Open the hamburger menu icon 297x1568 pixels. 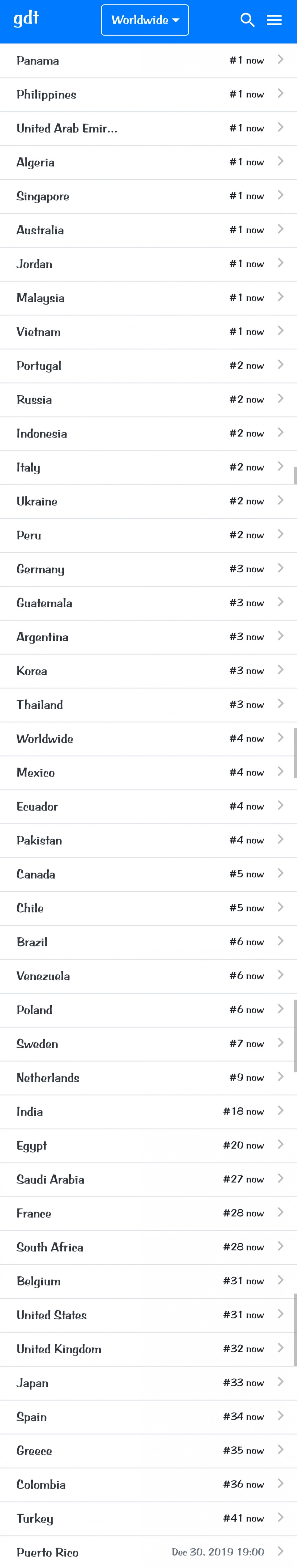pyautogui.click(x=274, y=20)
